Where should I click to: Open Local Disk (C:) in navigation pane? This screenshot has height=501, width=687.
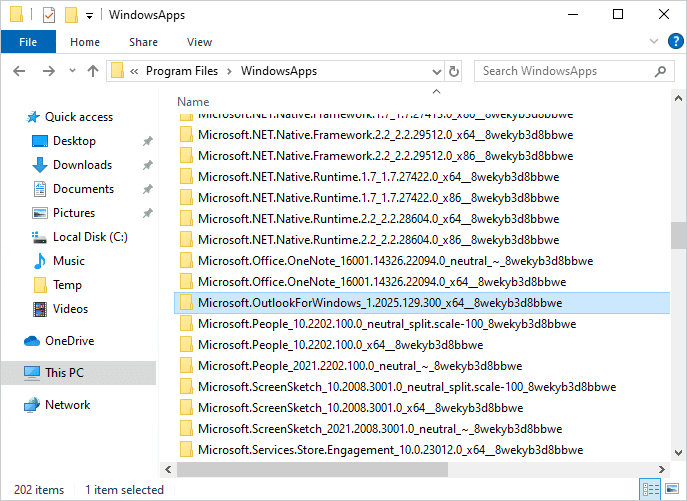(x=90, y=237)
